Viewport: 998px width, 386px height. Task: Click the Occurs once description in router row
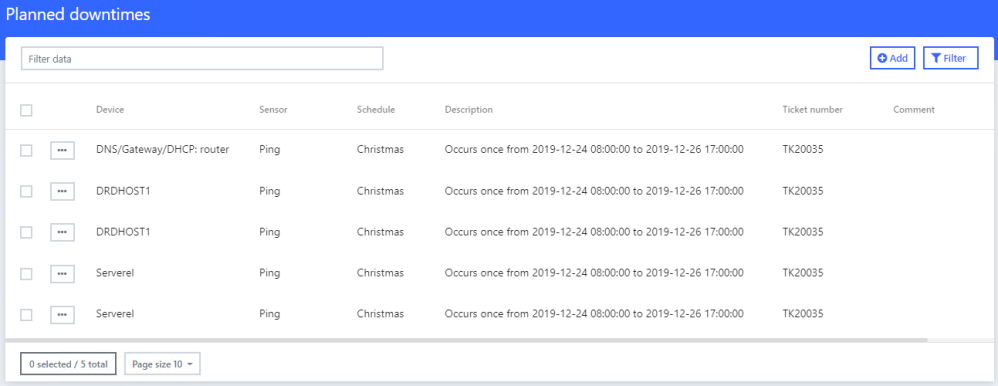(594, 150)
